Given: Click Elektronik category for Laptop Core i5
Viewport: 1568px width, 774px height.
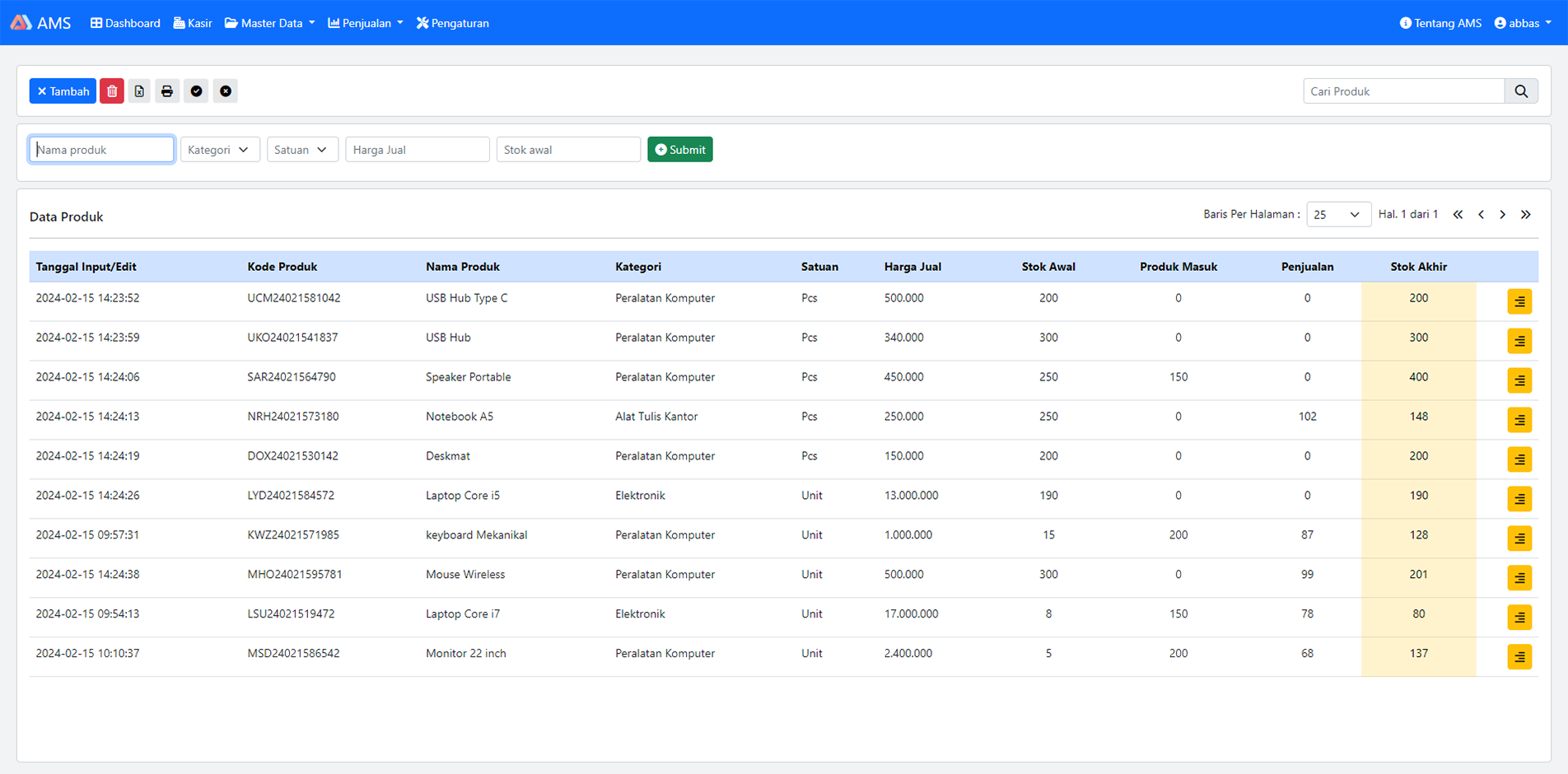Looking at the screenshot, I should (640, 496).
